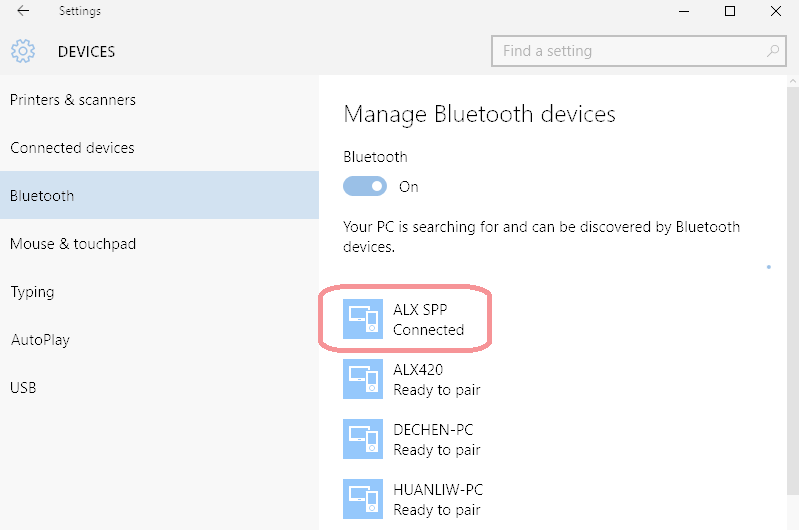This screenshot has width=799, height=530.
Task: Click the HUANLIW-PC device name
Action: [438, 490]
